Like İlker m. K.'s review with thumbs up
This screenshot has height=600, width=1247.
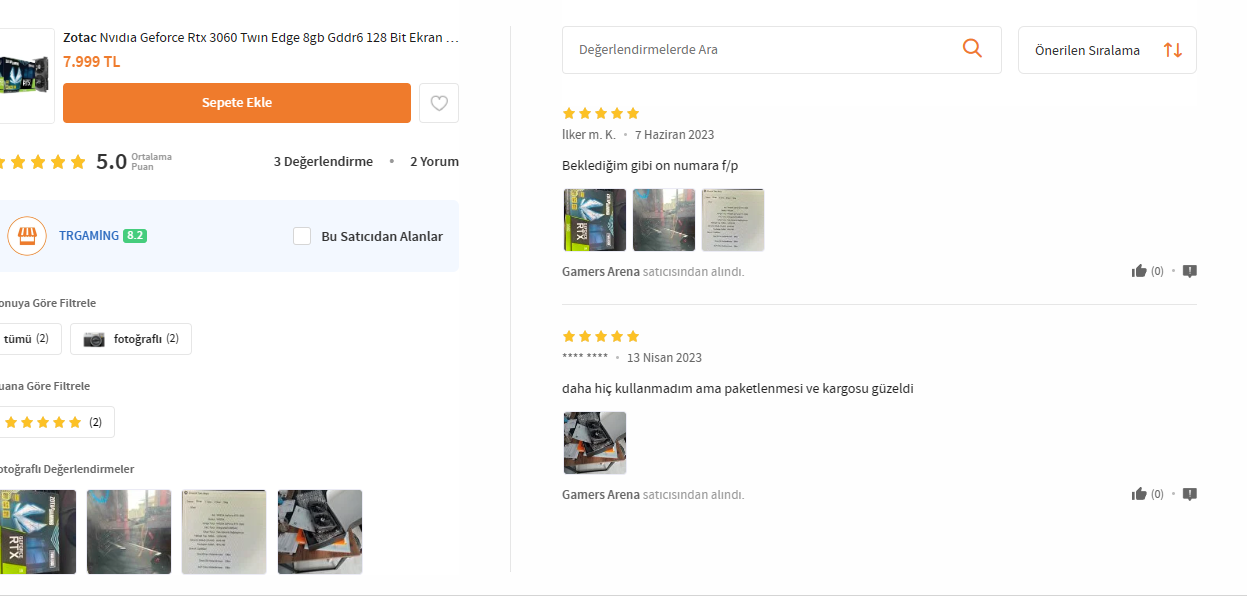click(x=1139, y=271)
